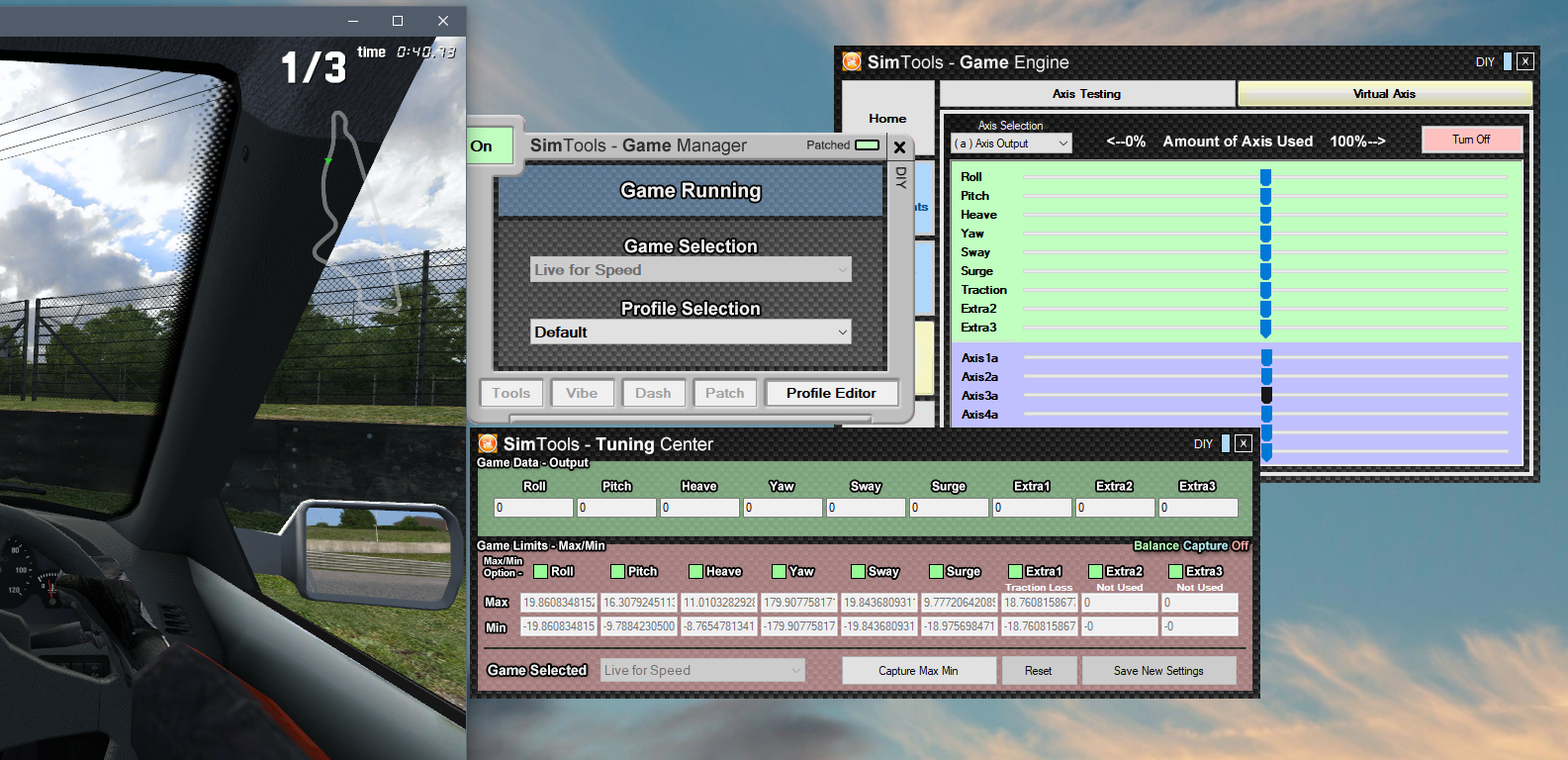This screenshot has height=760, width=1568.
Task: Click the Sway axis slider handle
Action: point(1265,252)
